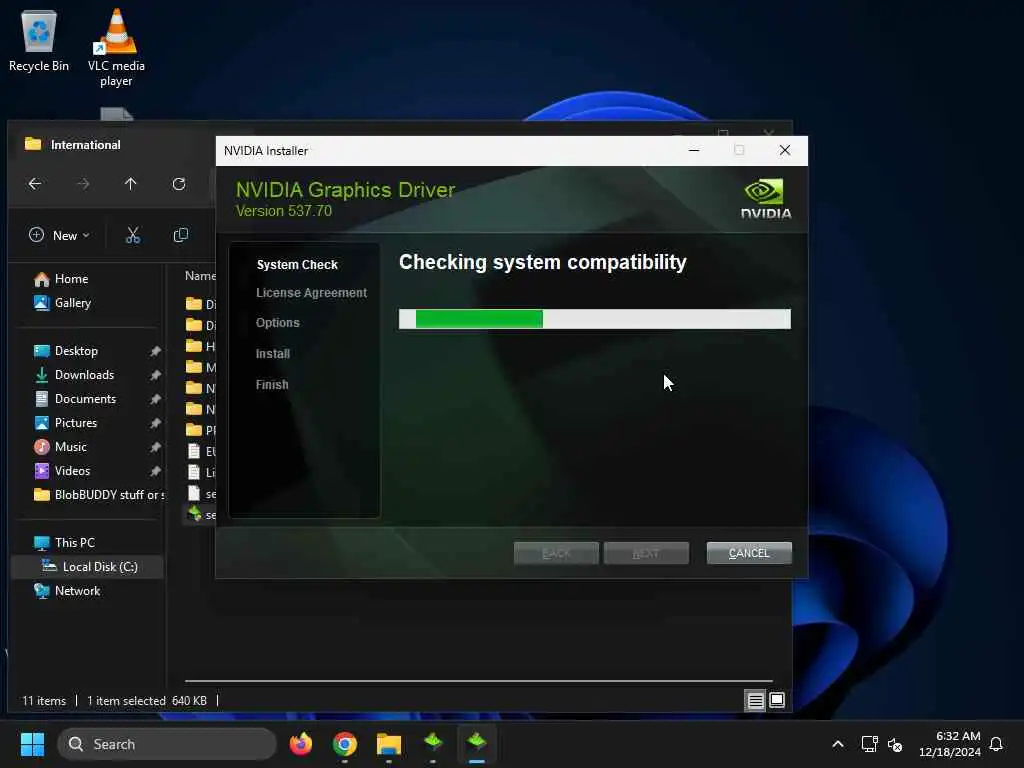Click the Cut scissors icon in Explorer
This screenshot has height=768, width=1024.
click(133, 235)
